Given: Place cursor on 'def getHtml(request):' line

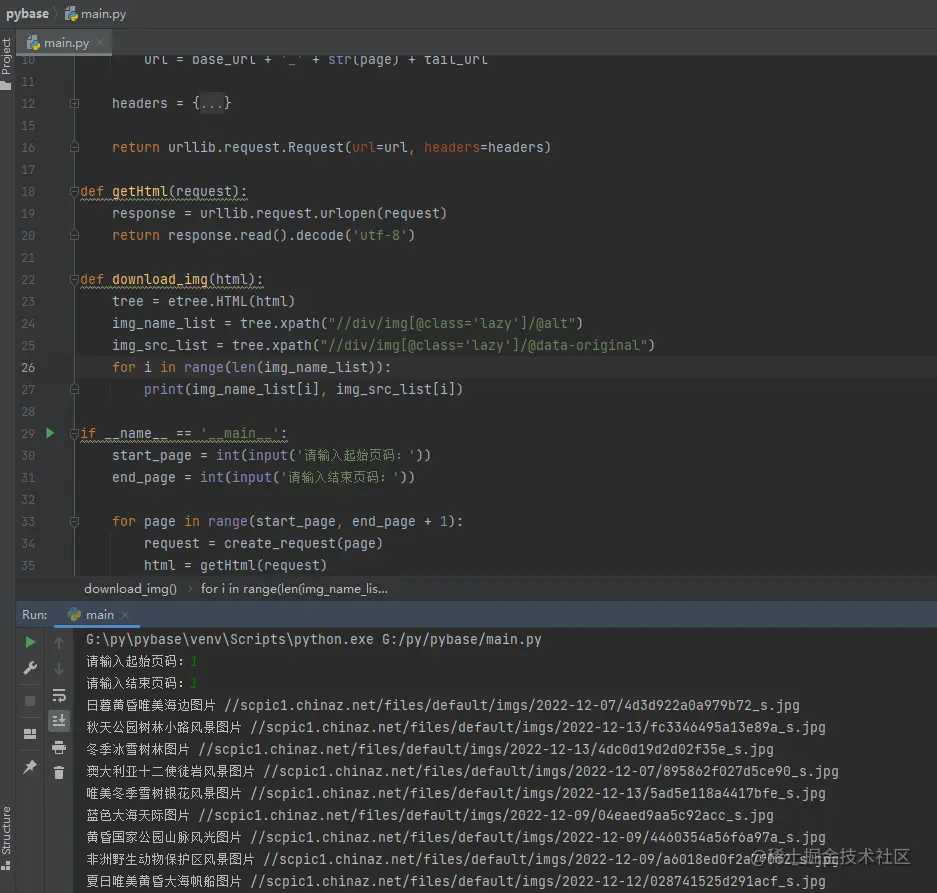Looking at the screenshot, I should 163,192.
